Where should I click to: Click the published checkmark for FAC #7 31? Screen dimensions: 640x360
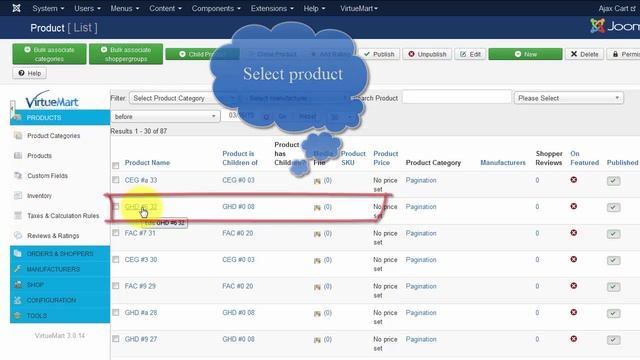pyautogui.click(x=613, y=234)
